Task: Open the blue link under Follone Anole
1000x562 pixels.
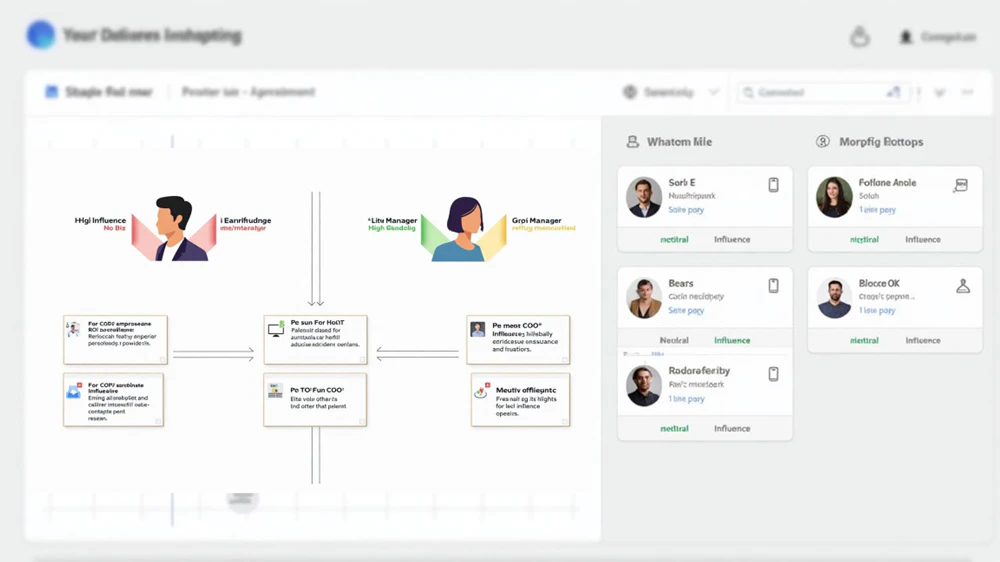Action: (877, 209)
